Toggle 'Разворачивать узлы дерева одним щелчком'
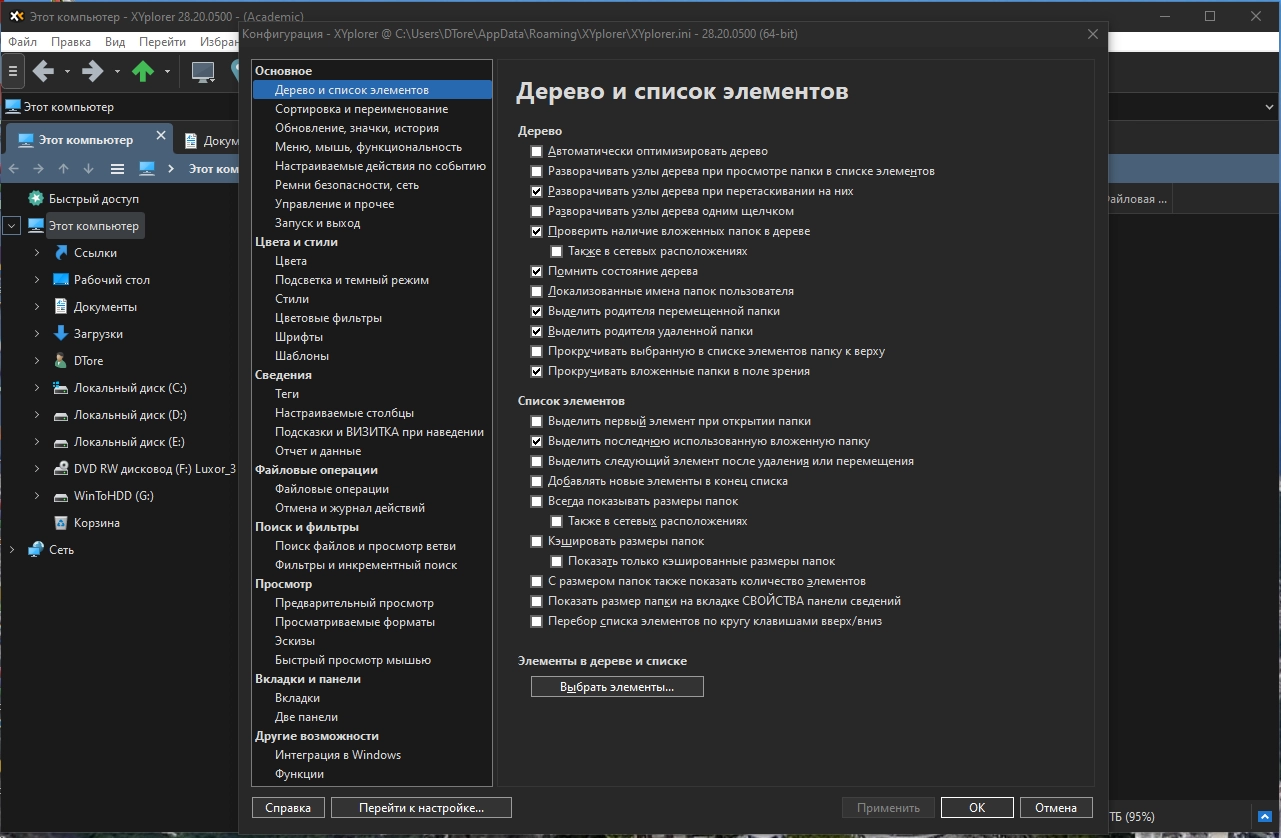The height and width of the screenshot is (838, 1281). click(x=537, y=211)
